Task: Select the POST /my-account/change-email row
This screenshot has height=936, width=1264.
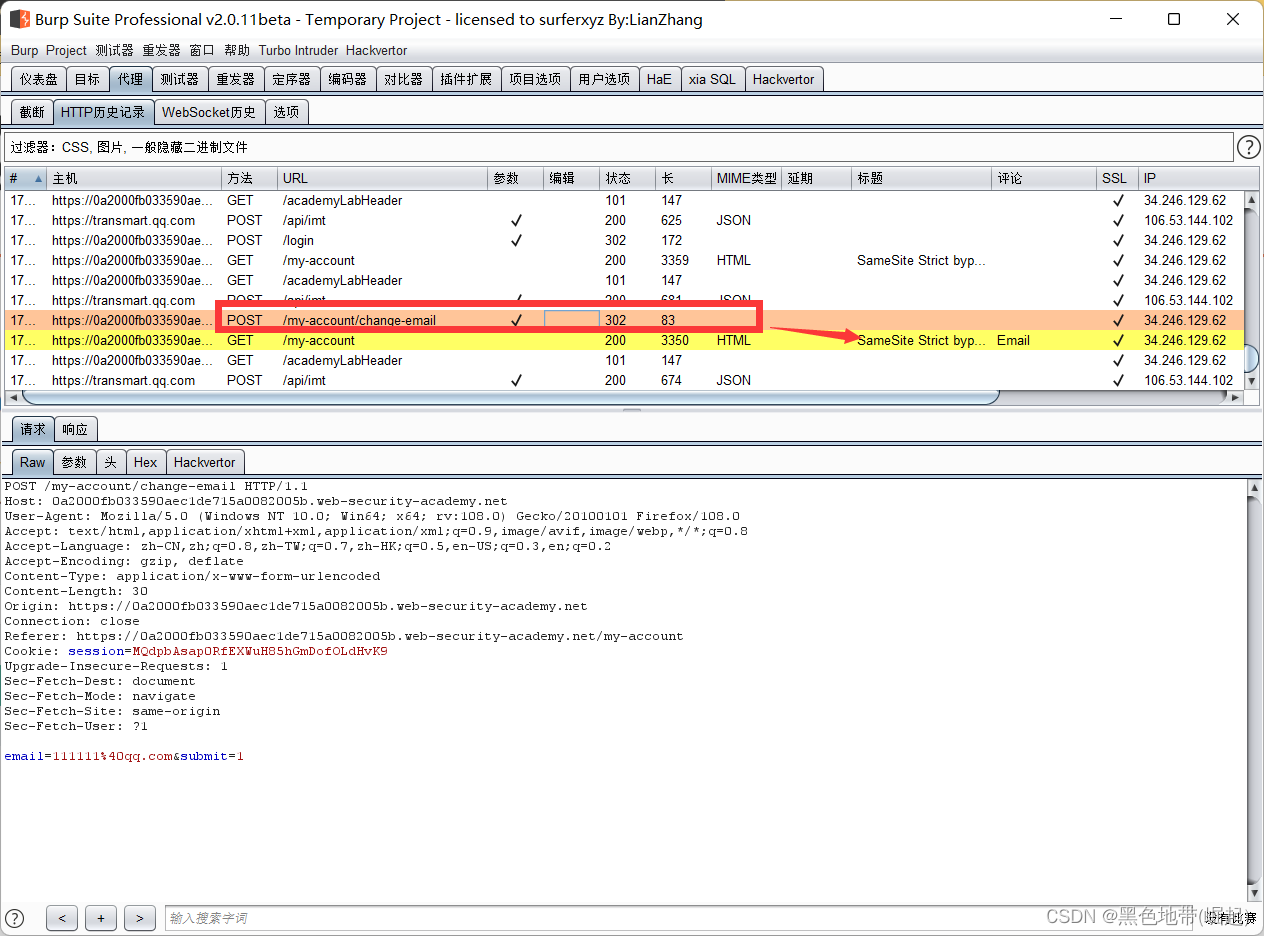Action: (x=624, y=320)
